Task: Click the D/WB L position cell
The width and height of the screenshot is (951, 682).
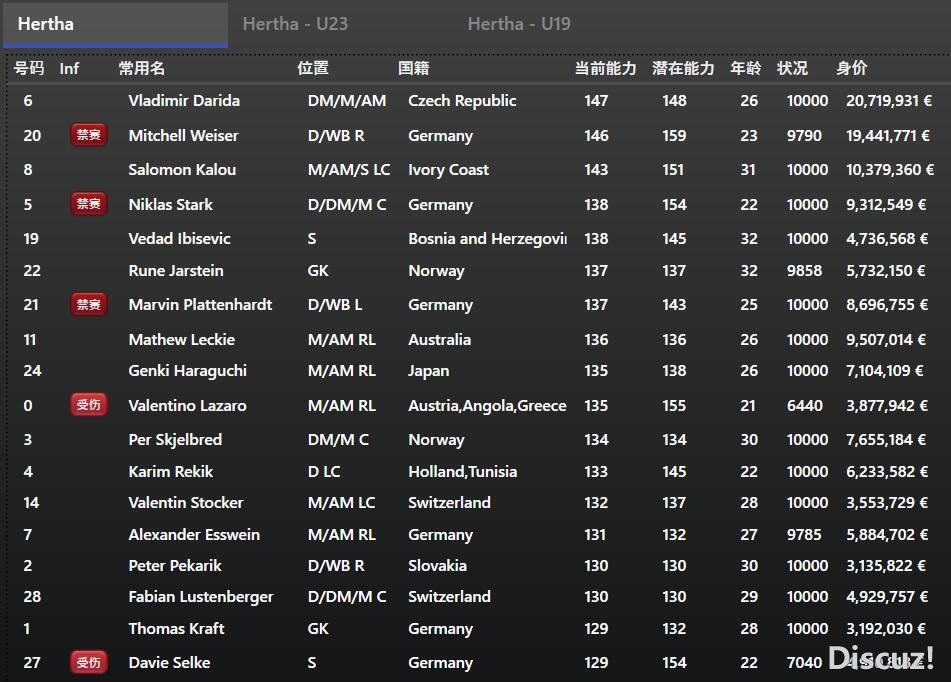Action: point(335,305)
